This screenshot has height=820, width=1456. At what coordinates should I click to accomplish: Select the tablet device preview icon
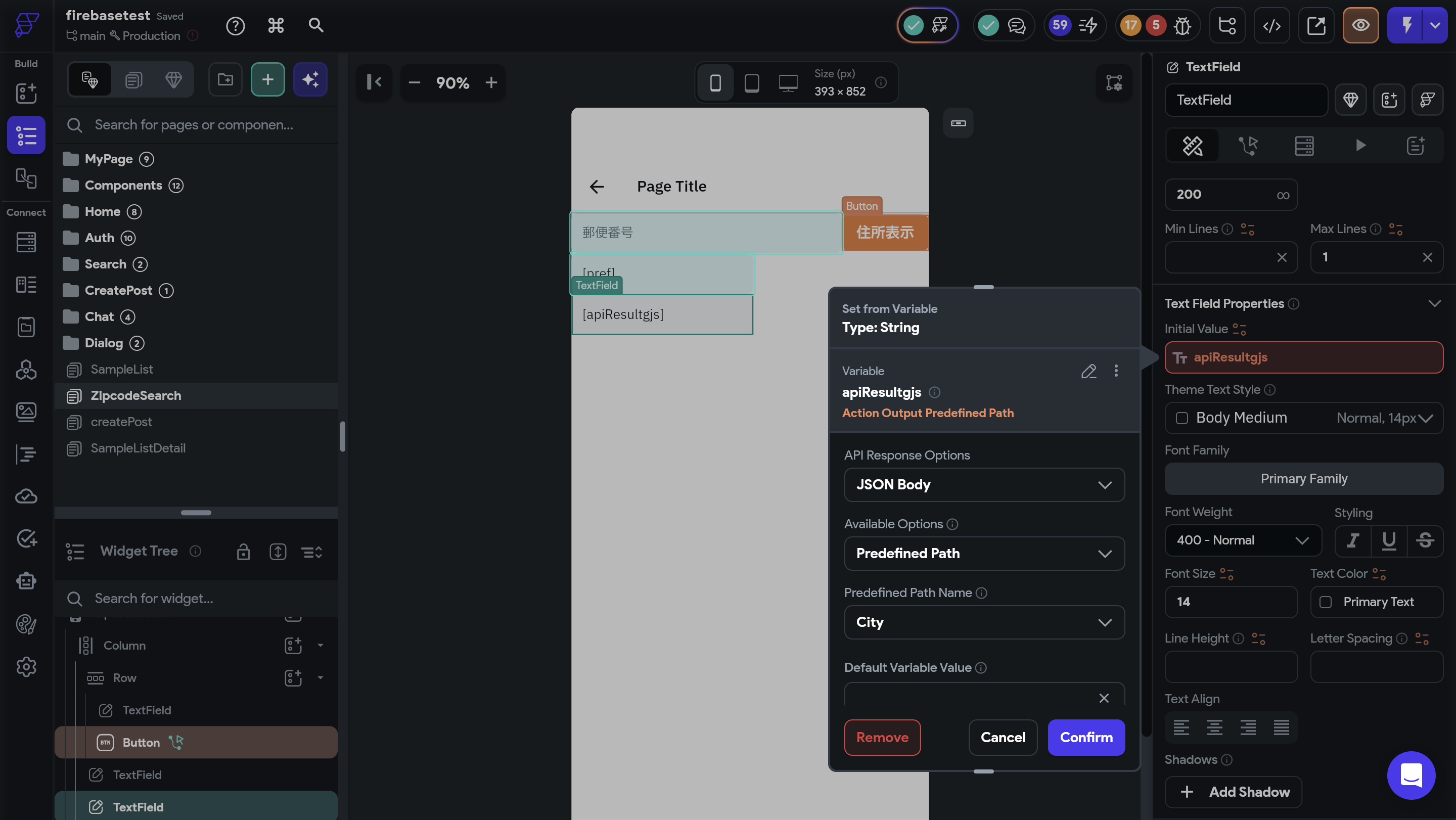751,83
